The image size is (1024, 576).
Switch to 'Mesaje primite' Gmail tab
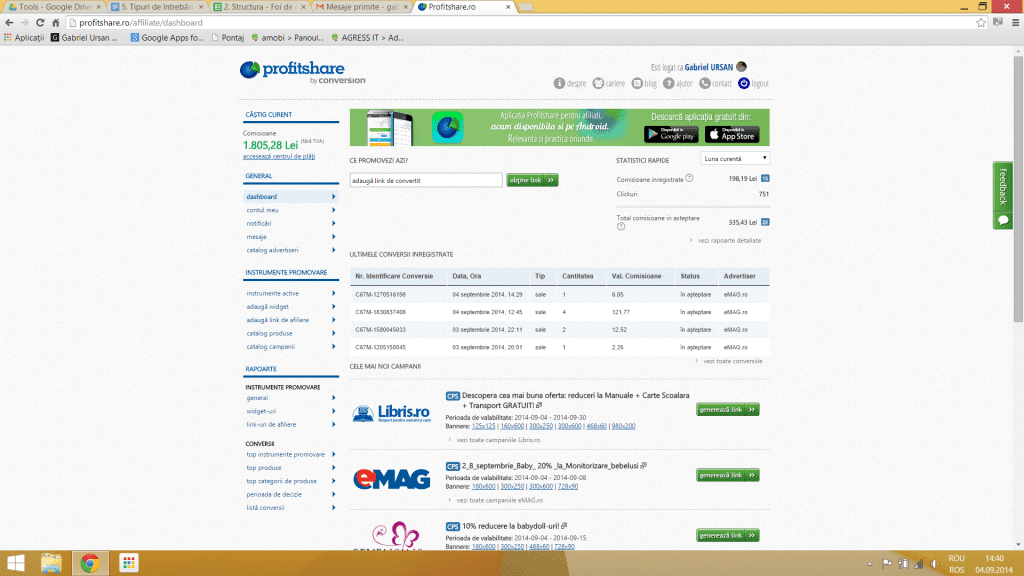click(362, 7)
